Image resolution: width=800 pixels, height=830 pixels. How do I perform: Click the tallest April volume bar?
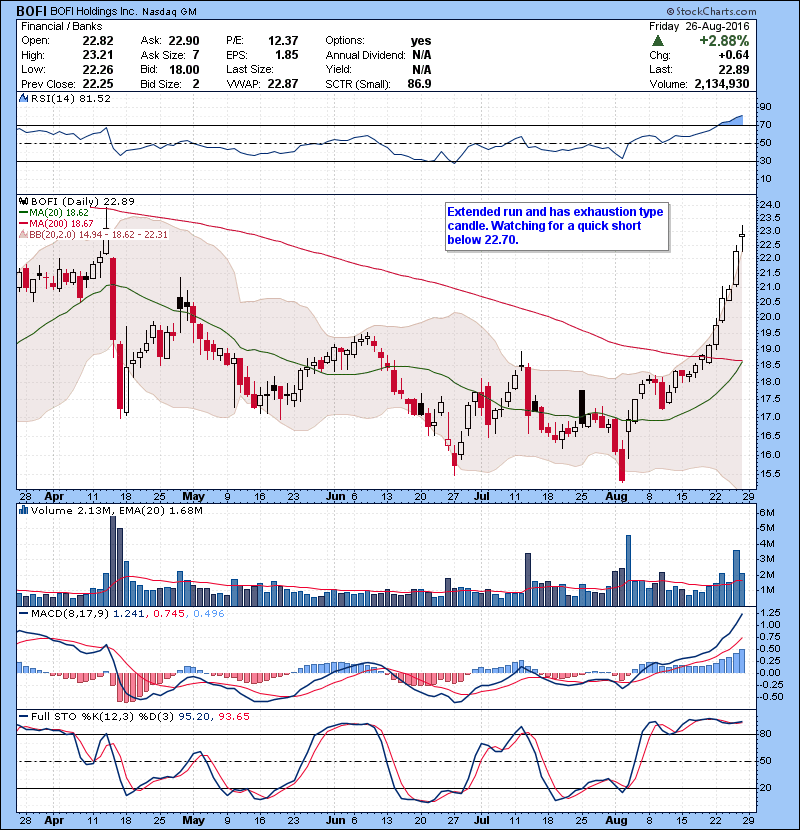coord(113,560)
